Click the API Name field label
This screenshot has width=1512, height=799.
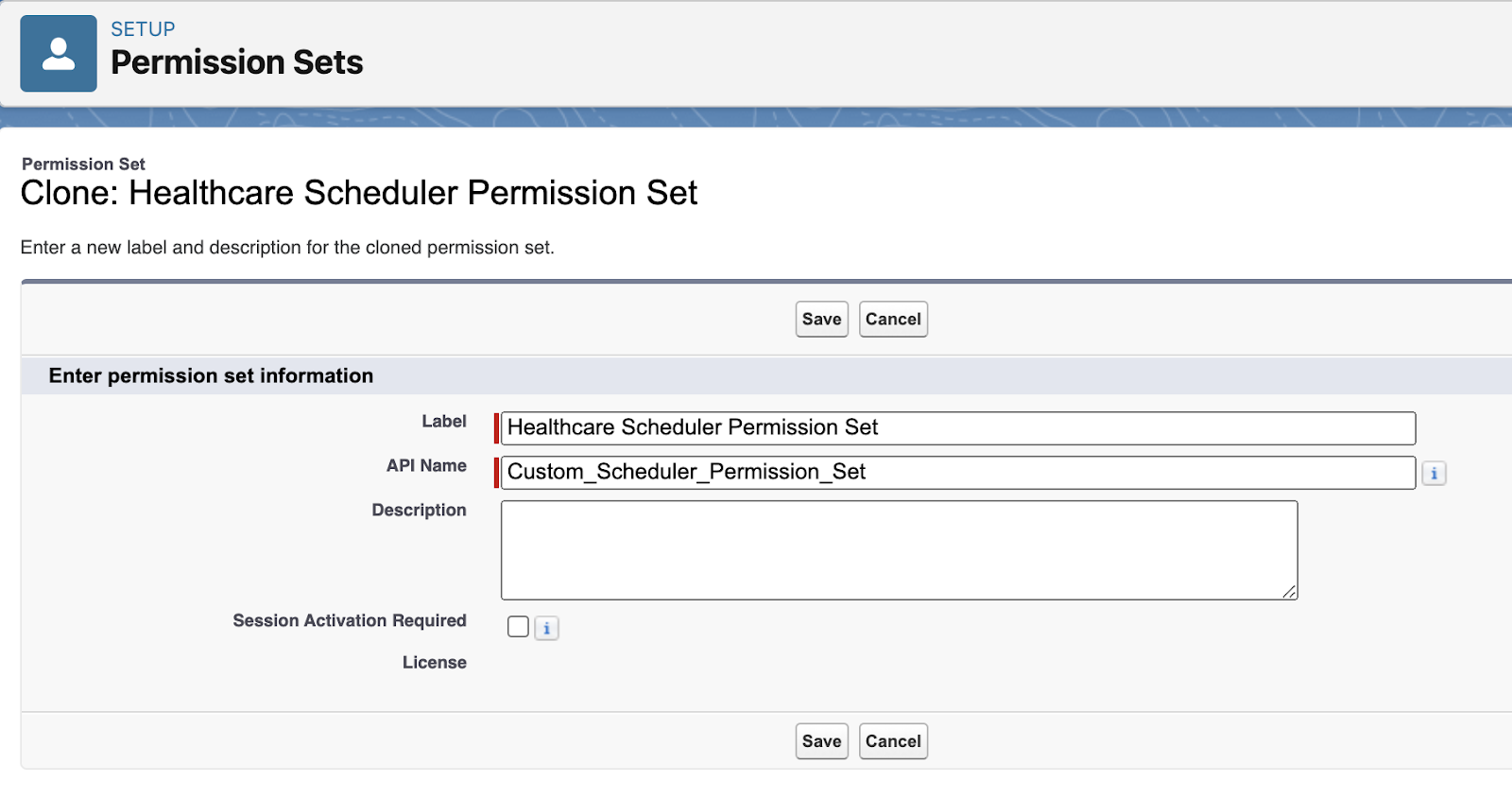[x=426, y=465]
